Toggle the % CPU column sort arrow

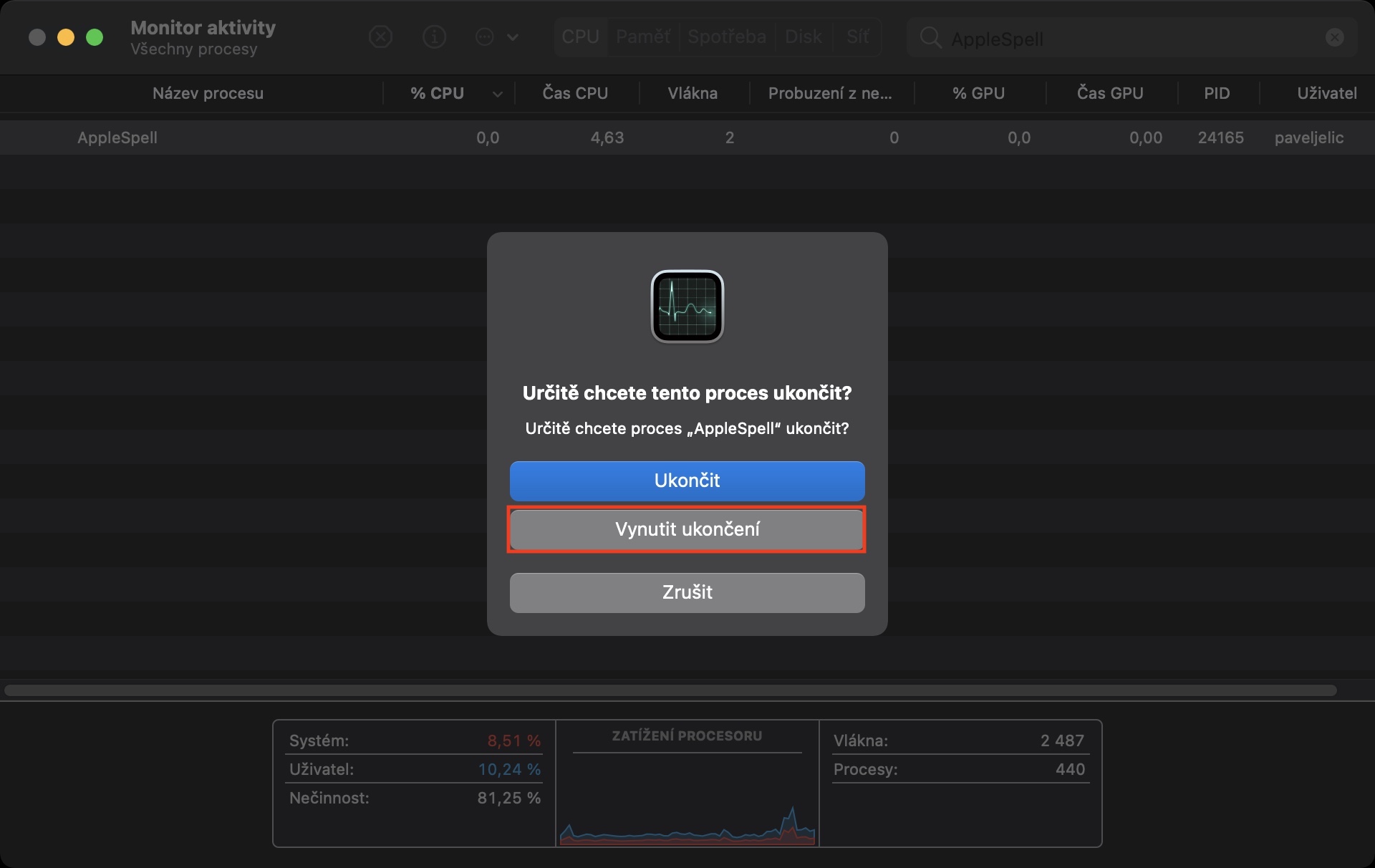coord(497,94)
